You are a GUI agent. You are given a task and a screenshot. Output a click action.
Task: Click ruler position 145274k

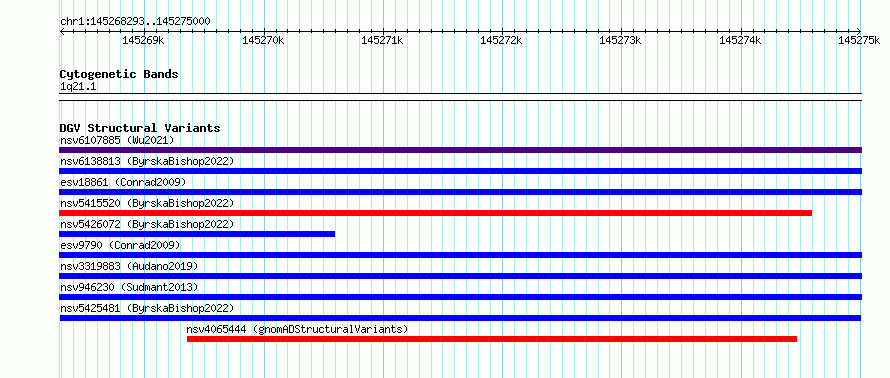click(740, 40)
